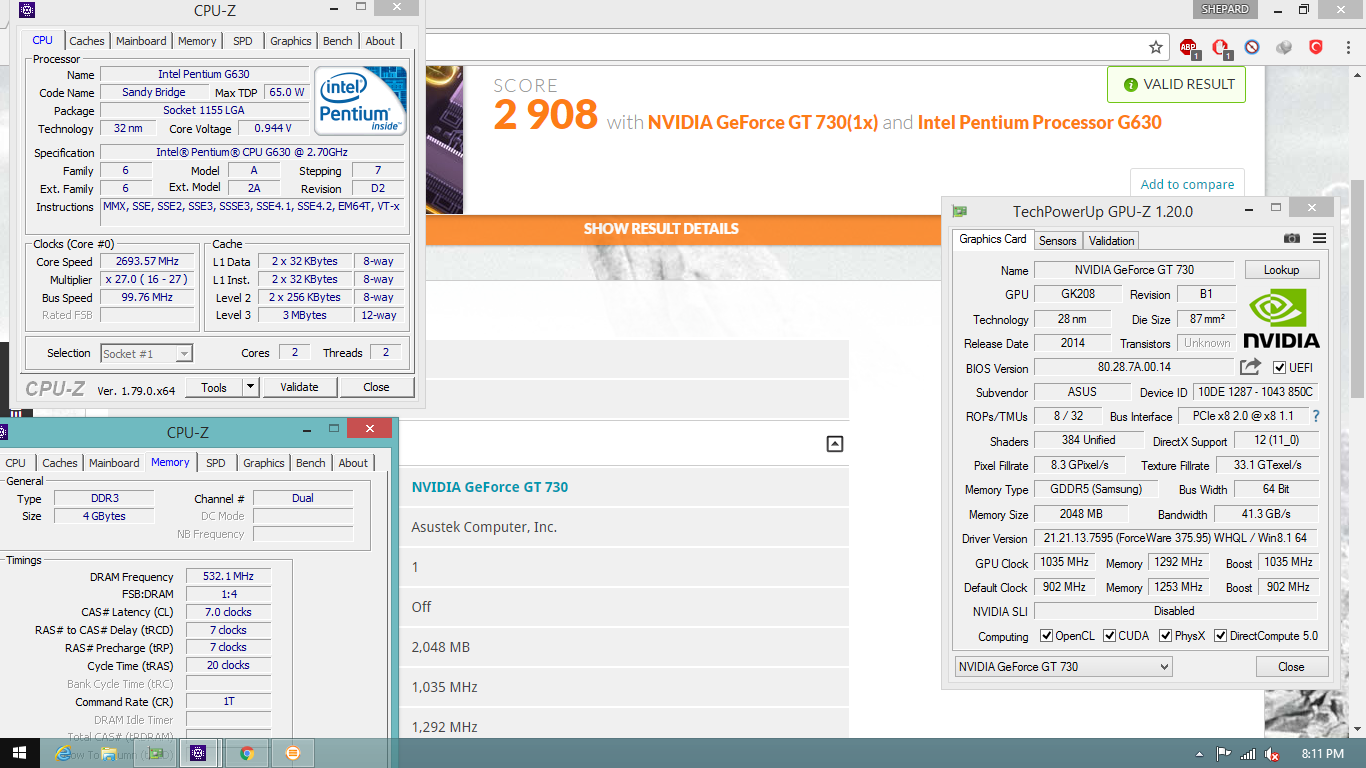Open the Validation tab in GPU-Z
Screen dimensions: 1366x768
[x=1111, y=240]
